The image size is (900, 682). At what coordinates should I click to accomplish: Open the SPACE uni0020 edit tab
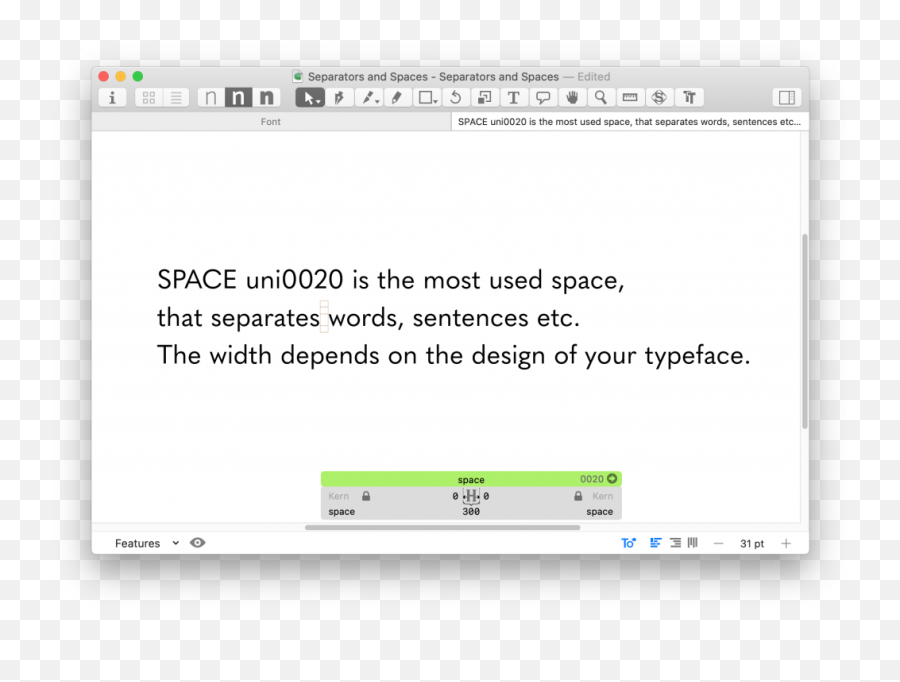630,122
